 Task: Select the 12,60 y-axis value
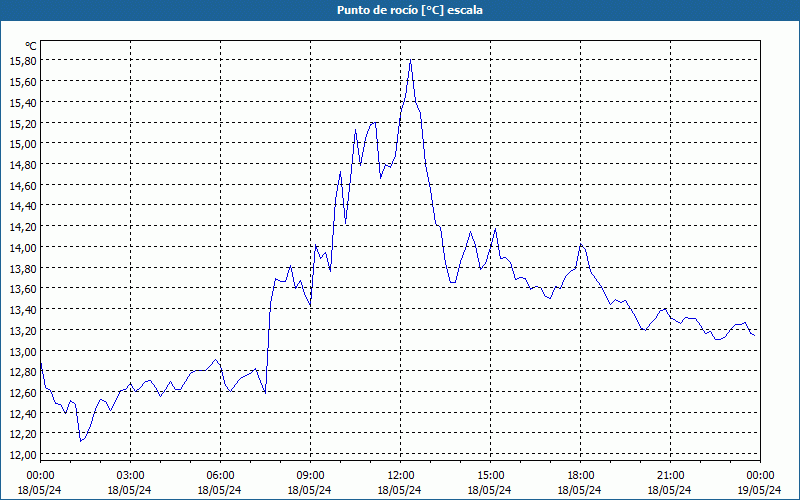23,392
